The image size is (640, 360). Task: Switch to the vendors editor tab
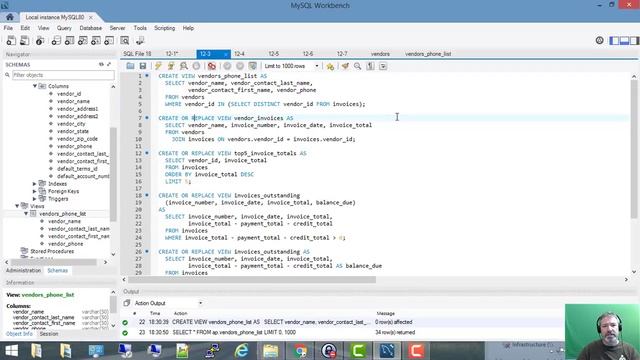[x=380, y=54]
